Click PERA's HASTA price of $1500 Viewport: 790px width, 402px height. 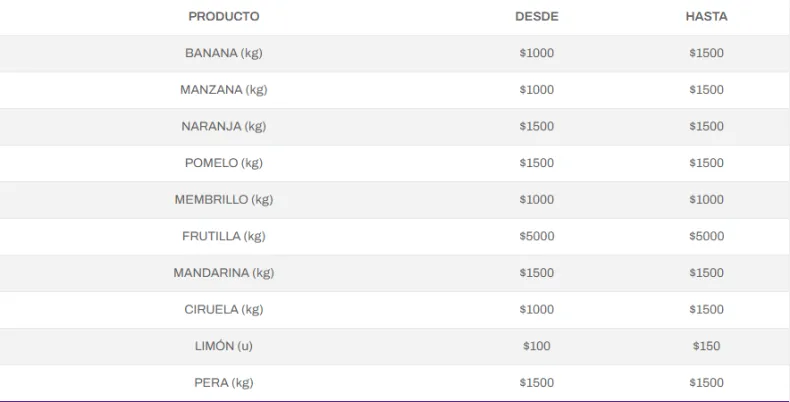point(706,383)
